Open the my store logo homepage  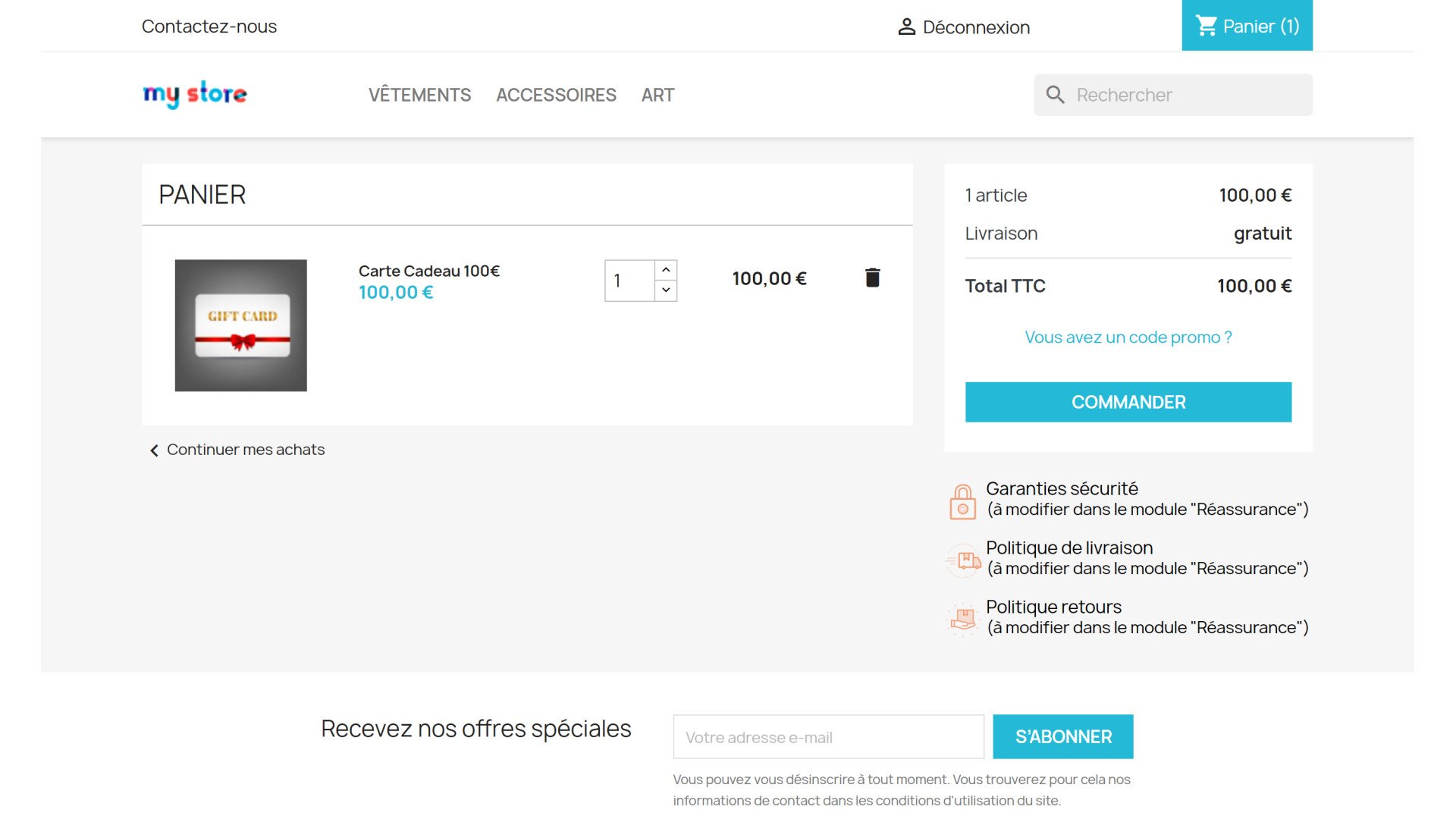point(195,94)
